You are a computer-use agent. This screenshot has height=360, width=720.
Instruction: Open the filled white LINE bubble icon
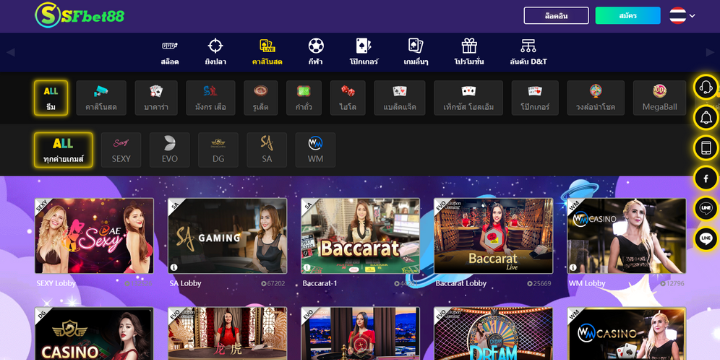pyautogui.click(x=706, y=239)
